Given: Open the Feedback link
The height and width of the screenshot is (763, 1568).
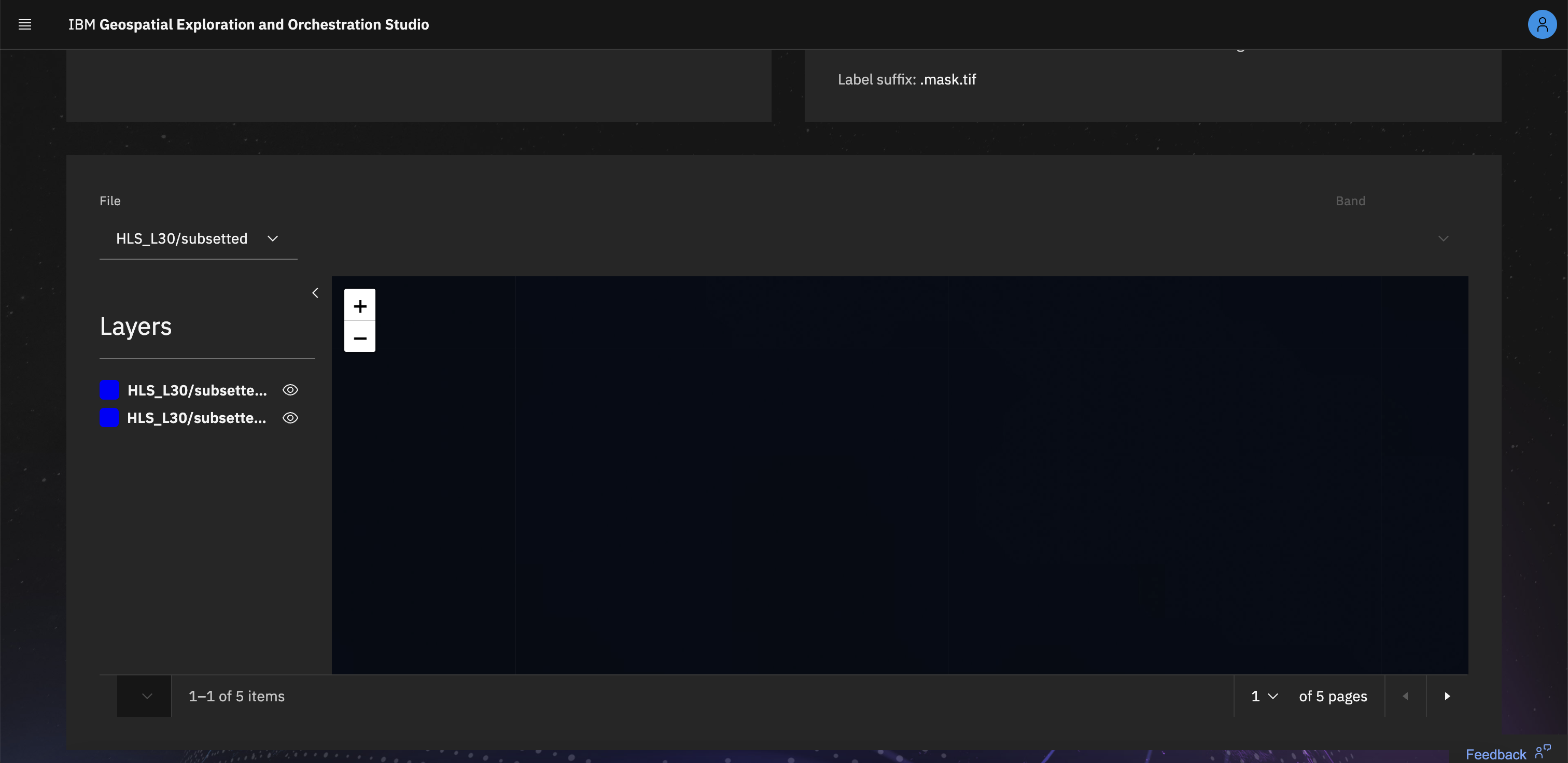Looking at the screenshot, I should pos(1495,755).
